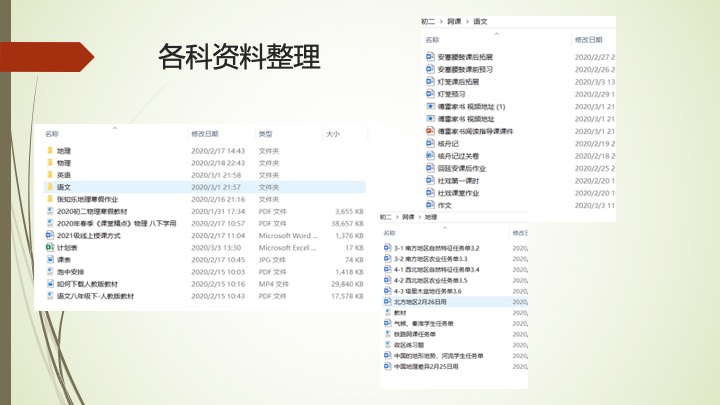Click the 计划表 Excel file icon
This screenshot has width=720, height=405.
point(49,247)
